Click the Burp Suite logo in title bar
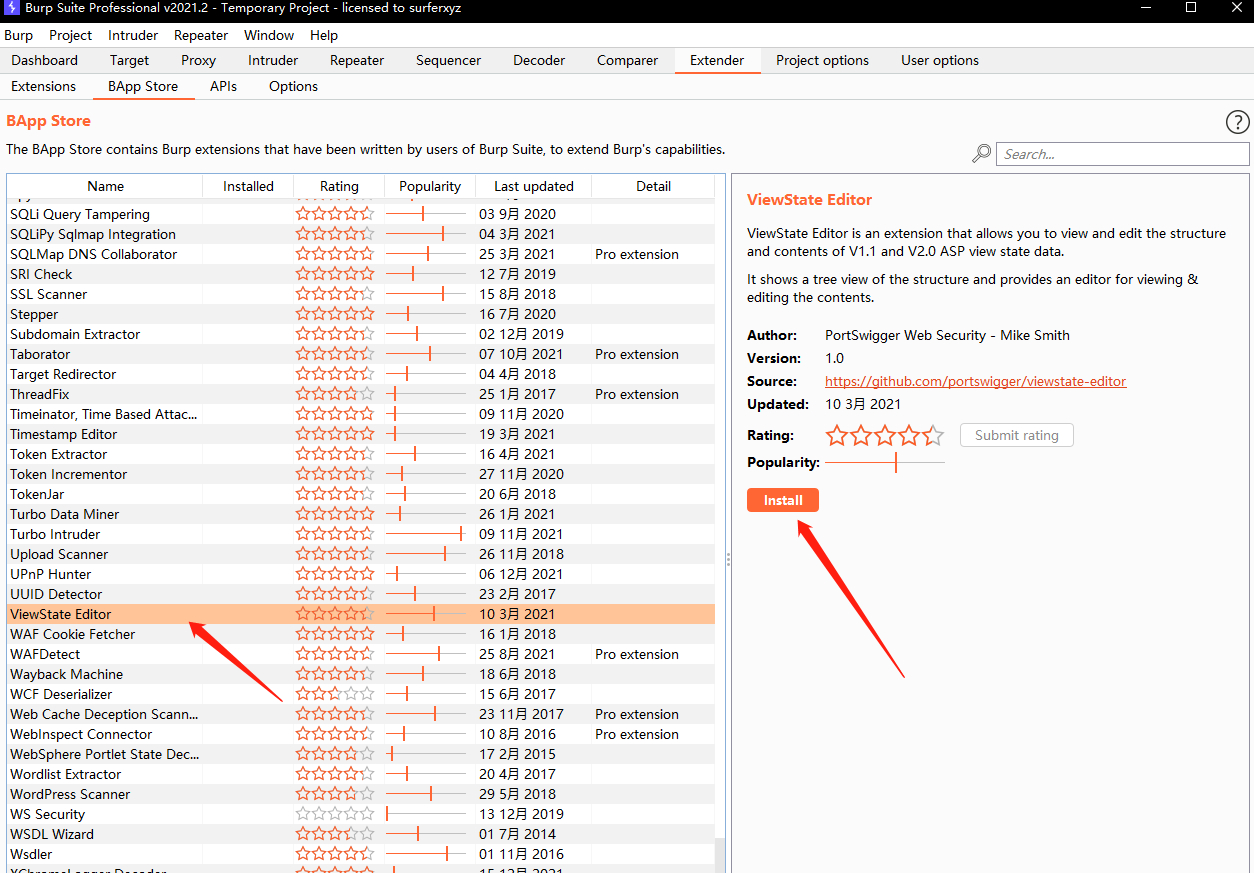The height and width of the screenshot is (873, 1254). 11,8
